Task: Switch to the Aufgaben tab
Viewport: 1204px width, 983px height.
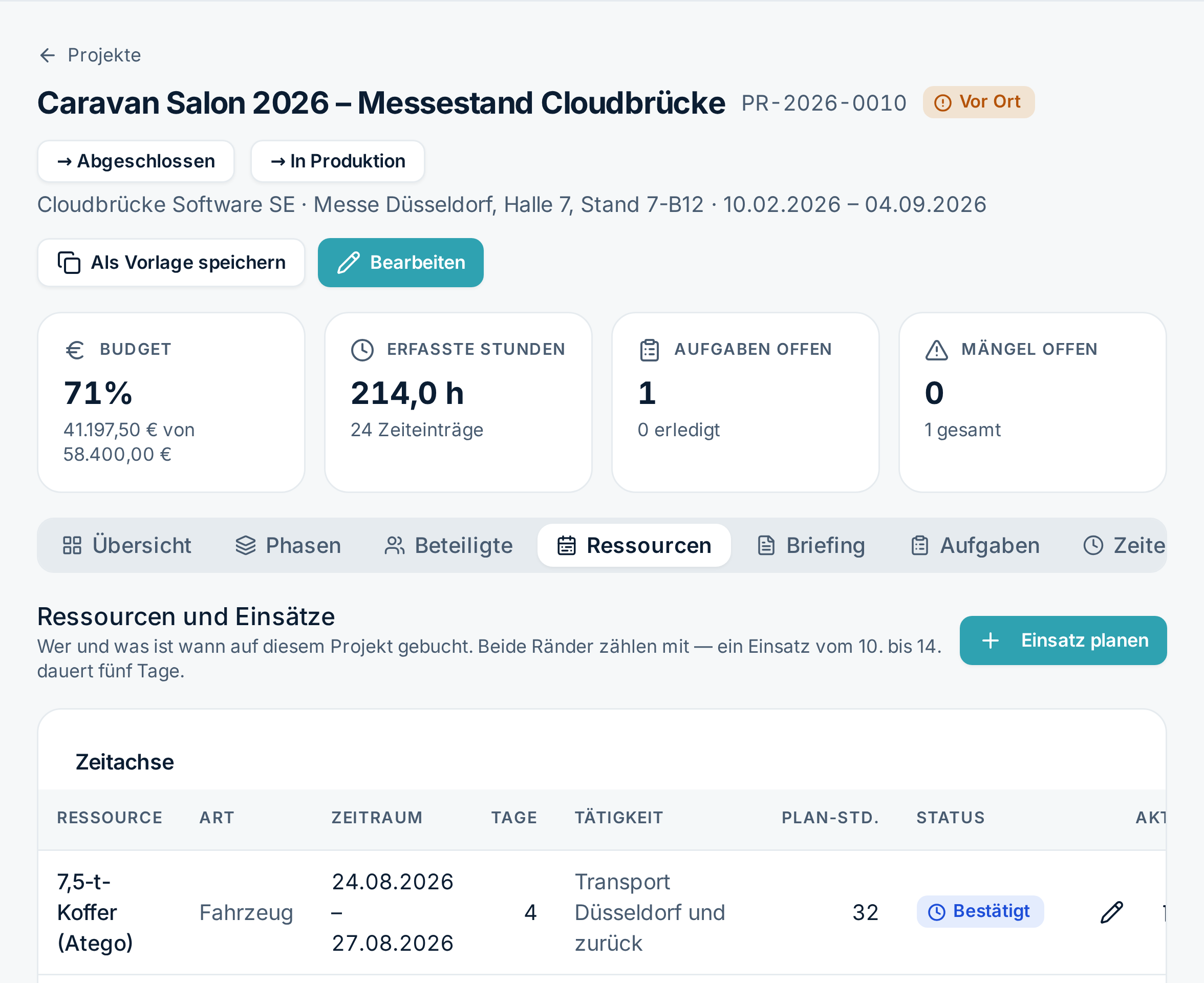Action: 976,545
